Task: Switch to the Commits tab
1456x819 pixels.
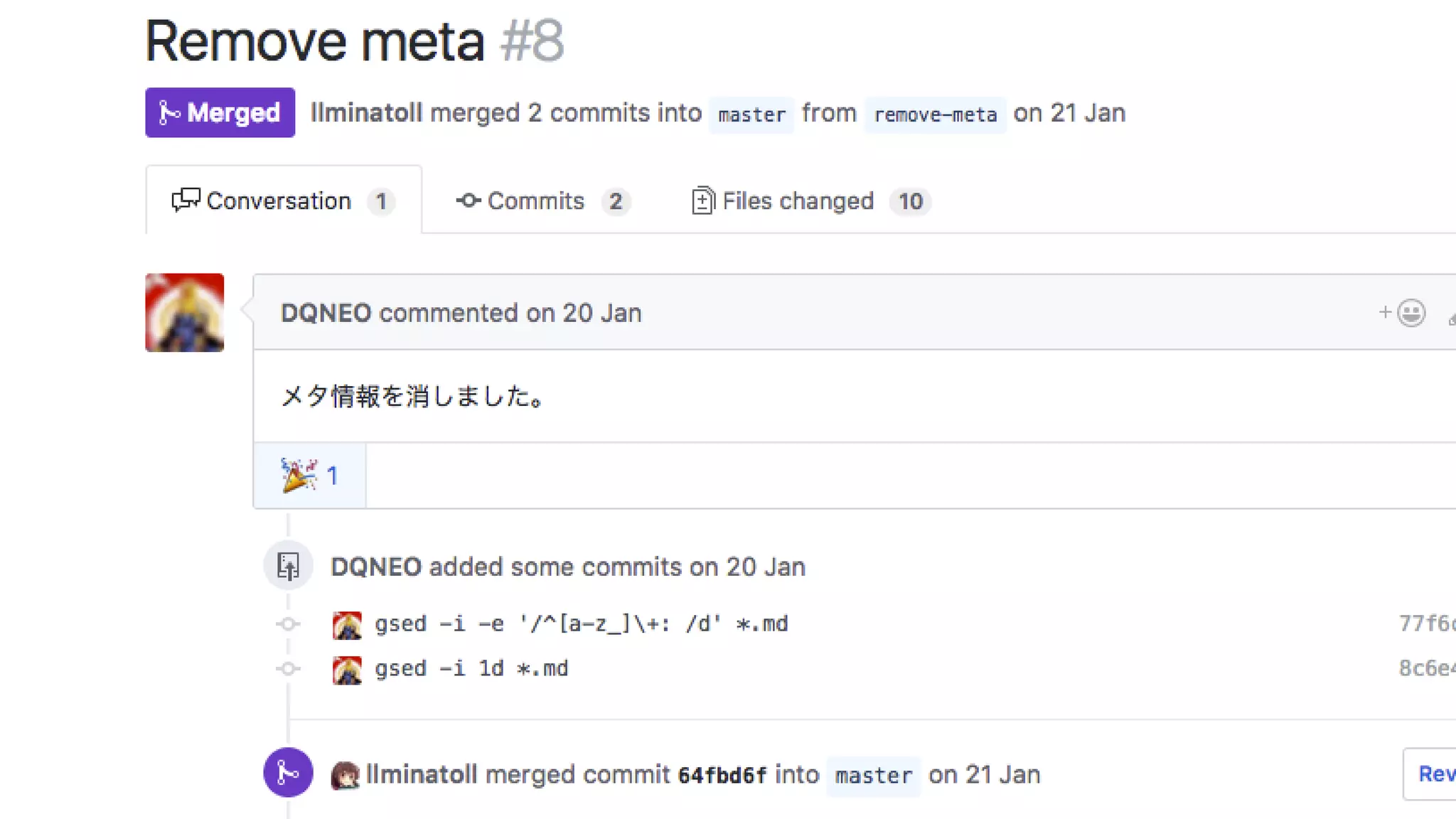Action: [542, 201]
